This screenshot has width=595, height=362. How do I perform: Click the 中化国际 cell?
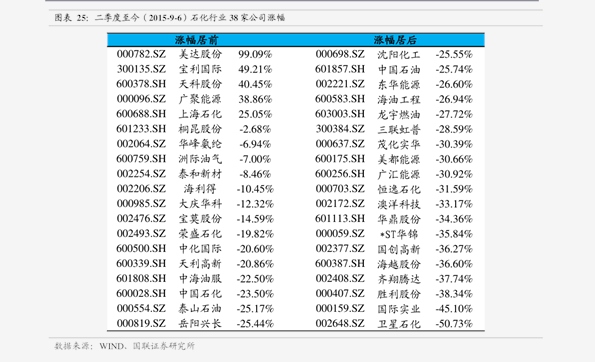[200, 249]
